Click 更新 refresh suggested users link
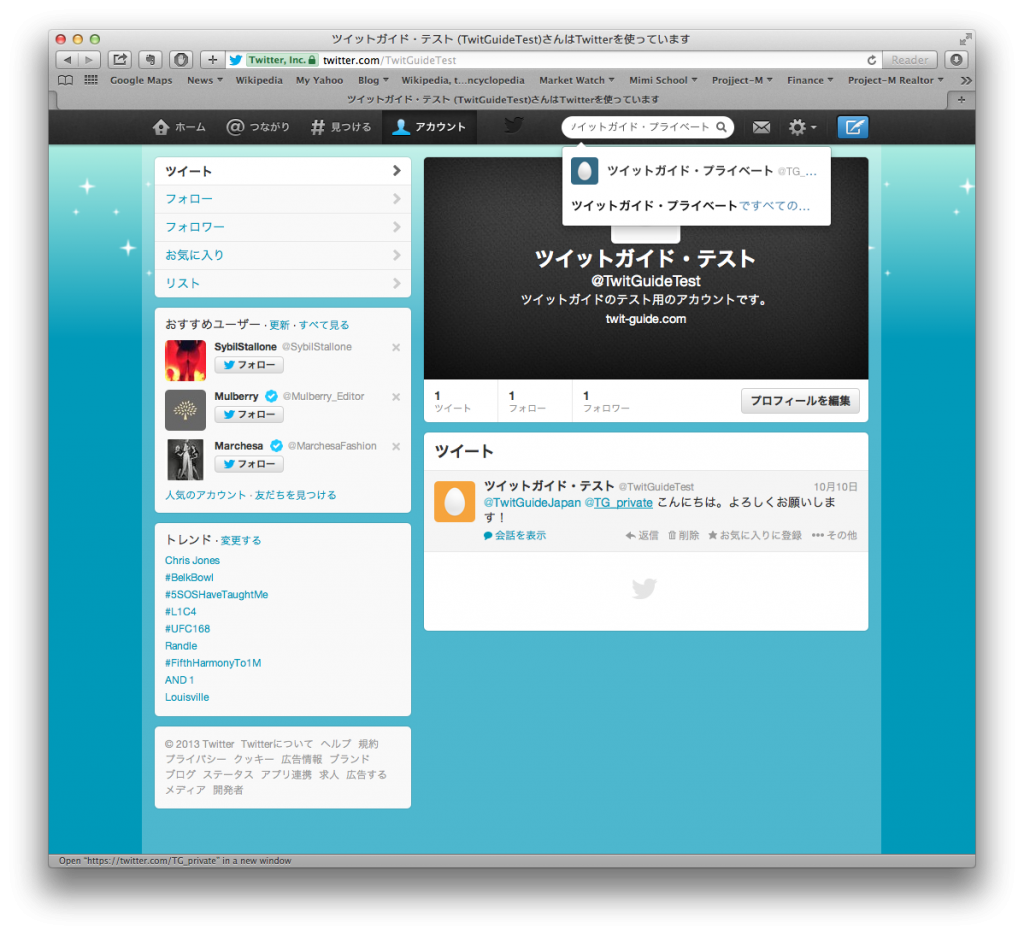 click(279, 325)
